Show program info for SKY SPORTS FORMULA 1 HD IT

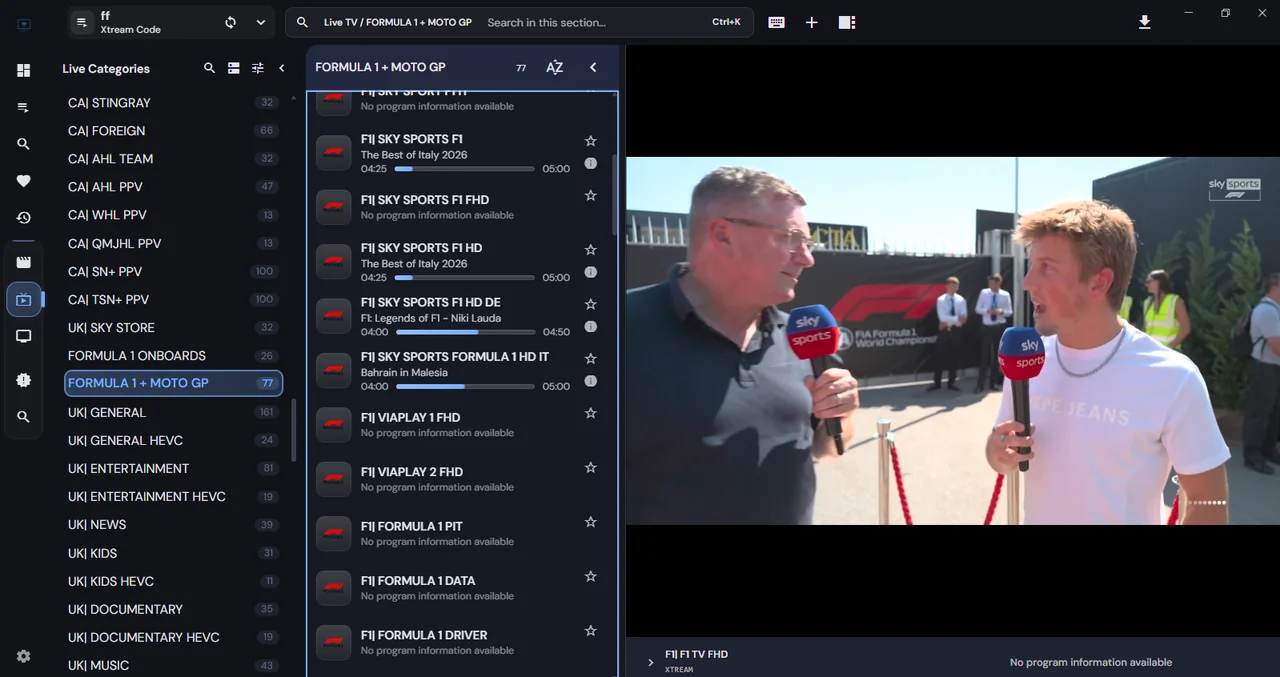click(x=590, y=381)
